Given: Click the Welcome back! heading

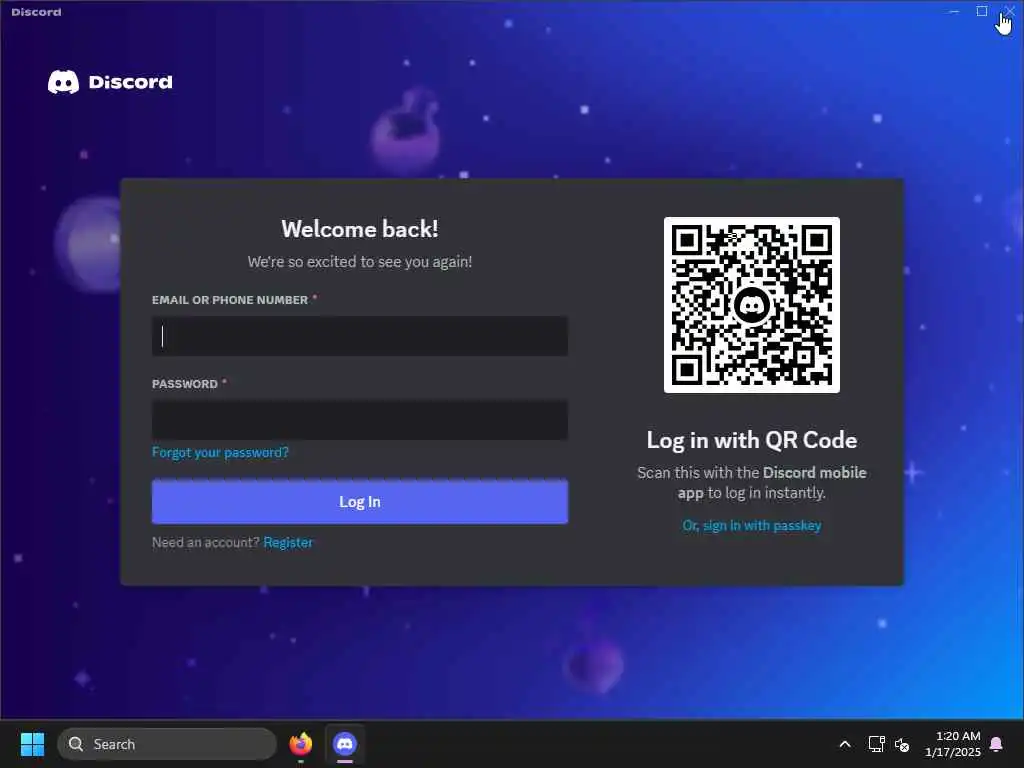Looking at the screenshot, I should click(360, 229).
